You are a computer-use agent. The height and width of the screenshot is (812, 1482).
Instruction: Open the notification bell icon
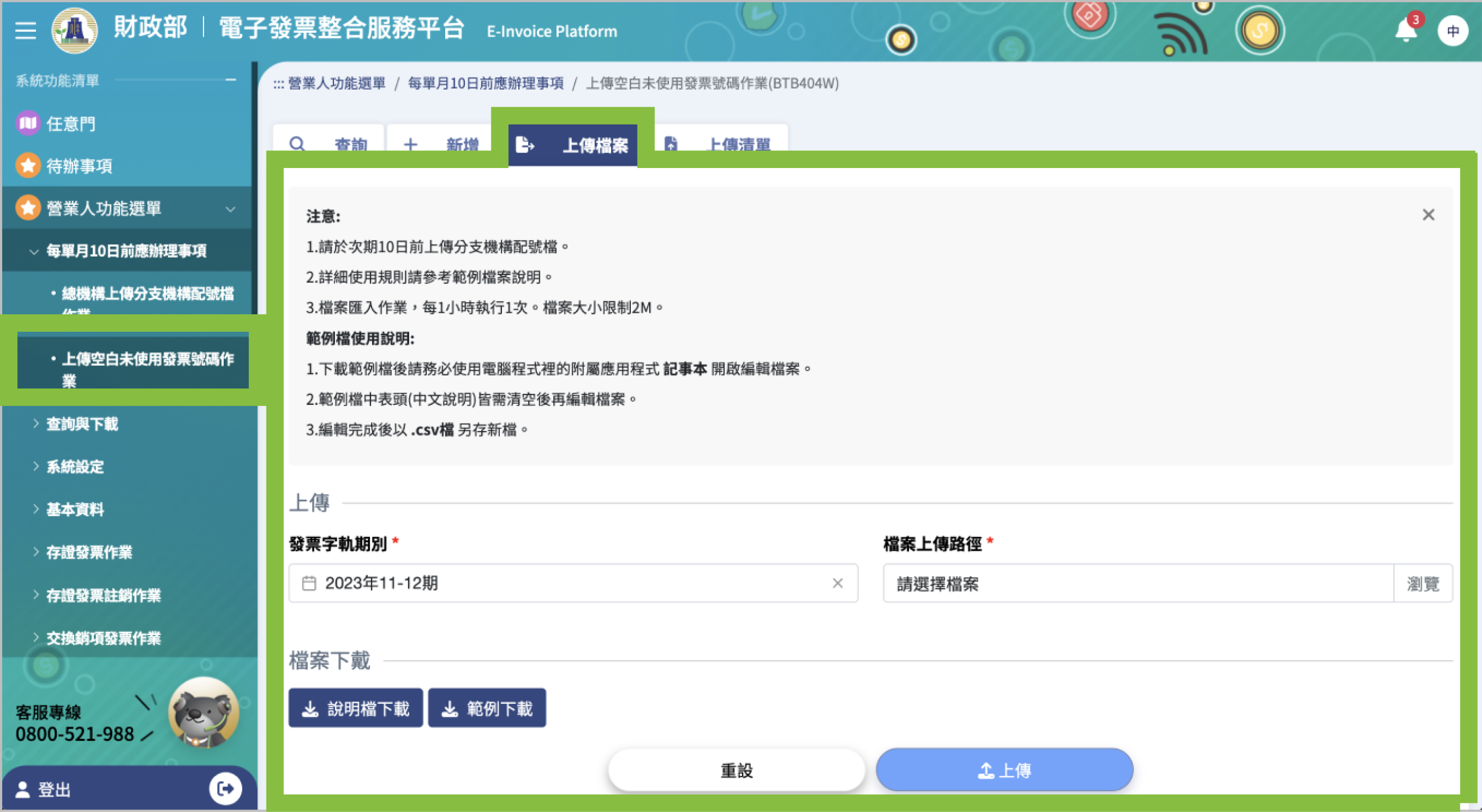[x=1406, y=30]
